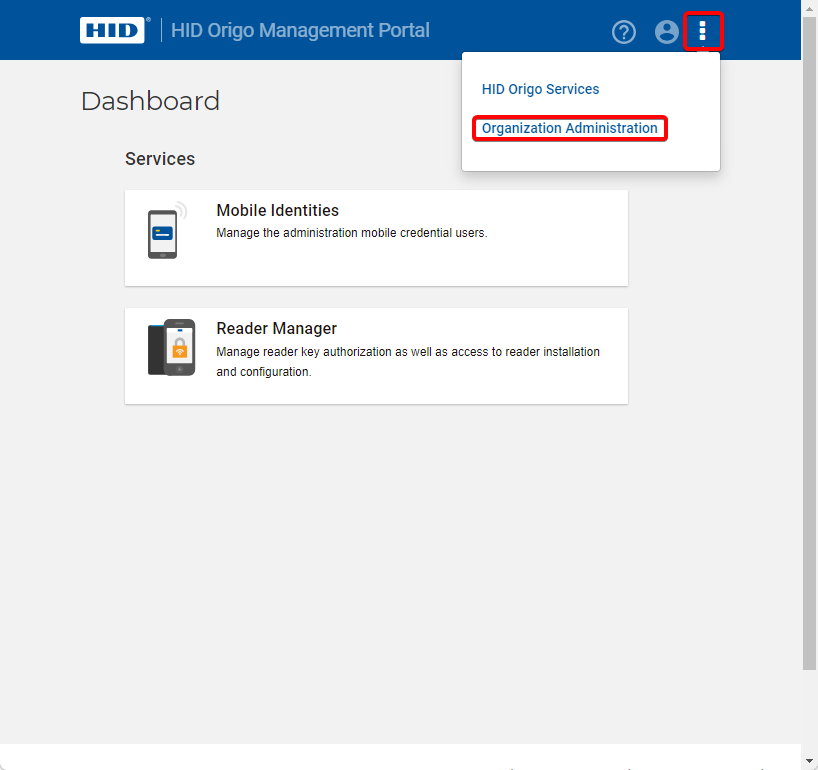
Task: Select HID Origo Services menu entry
Action: point(540,89)
